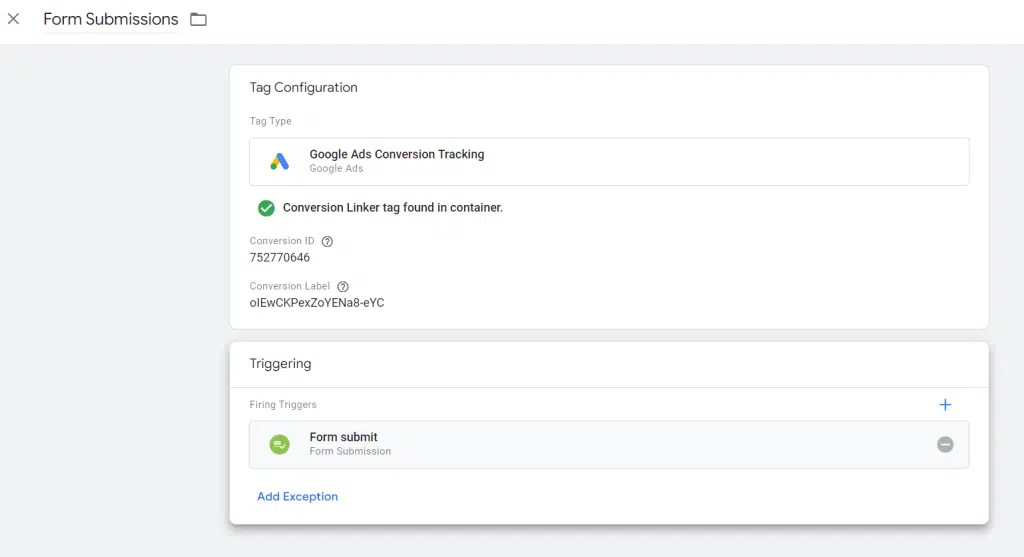Click the Conversion Linker tag found message
Image resolution: width=1024 pixels, height=557 pixels.
392,208
